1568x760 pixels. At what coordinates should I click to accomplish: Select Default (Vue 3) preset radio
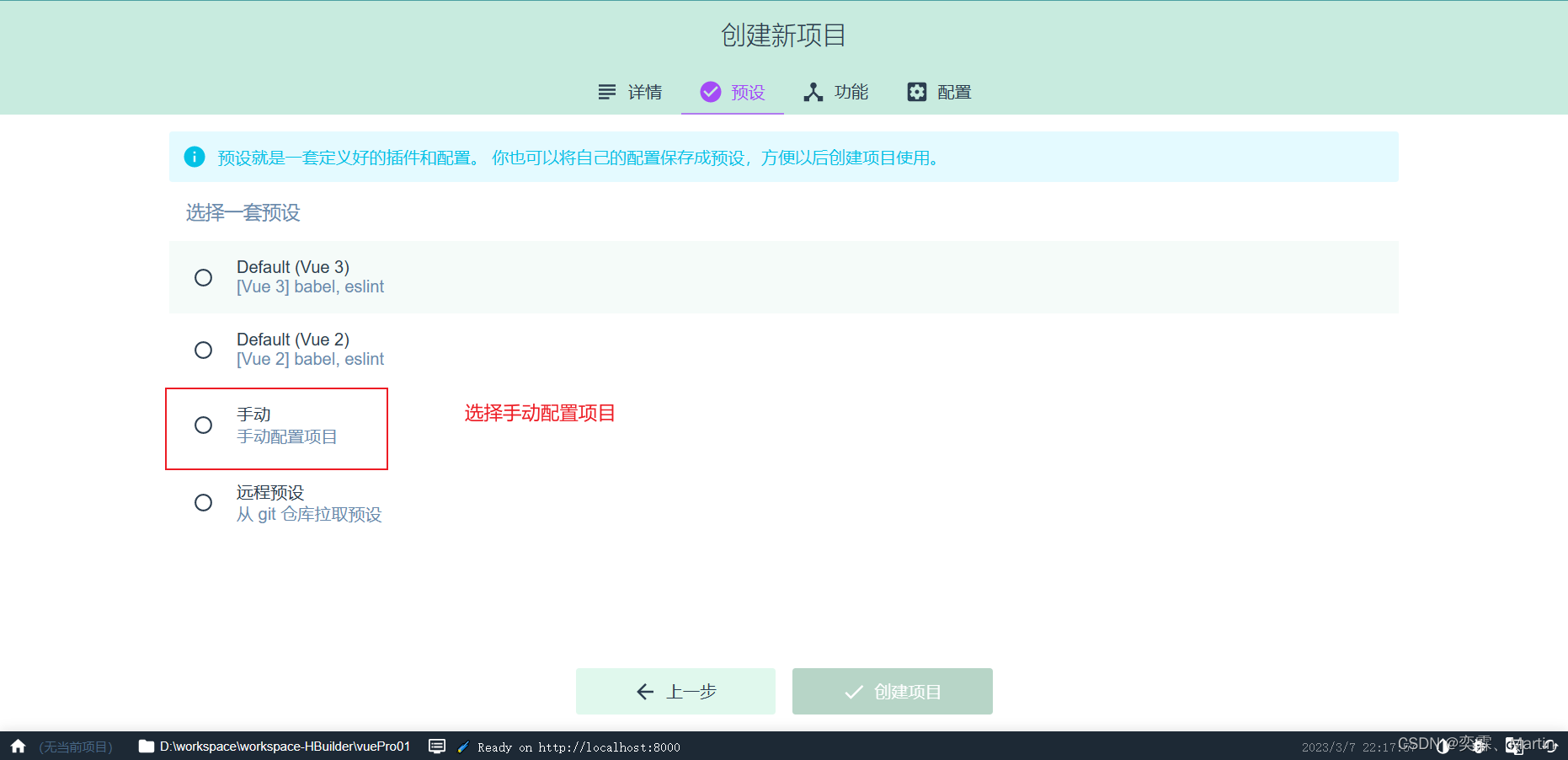[203, 277]
